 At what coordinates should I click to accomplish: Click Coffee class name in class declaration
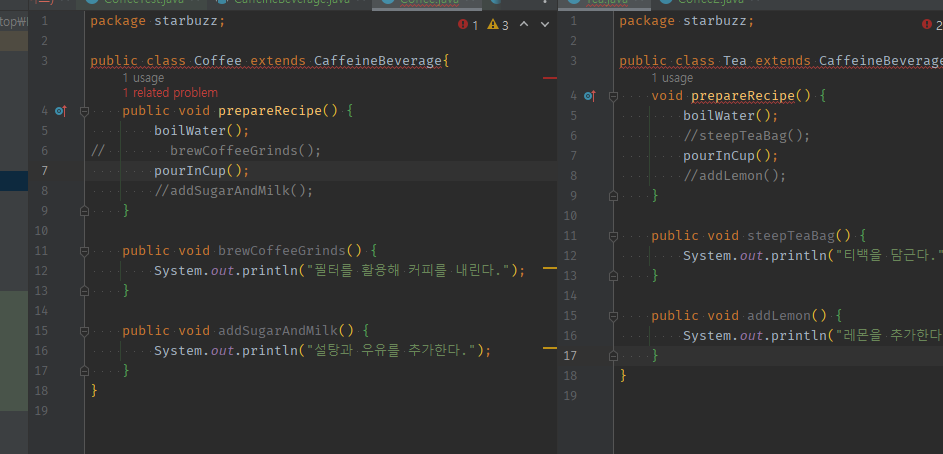click(x=218, y=61)
